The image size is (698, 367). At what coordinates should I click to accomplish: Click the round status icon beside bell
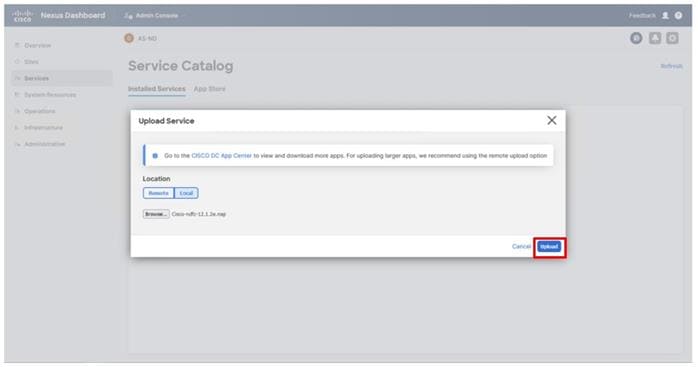636,38
